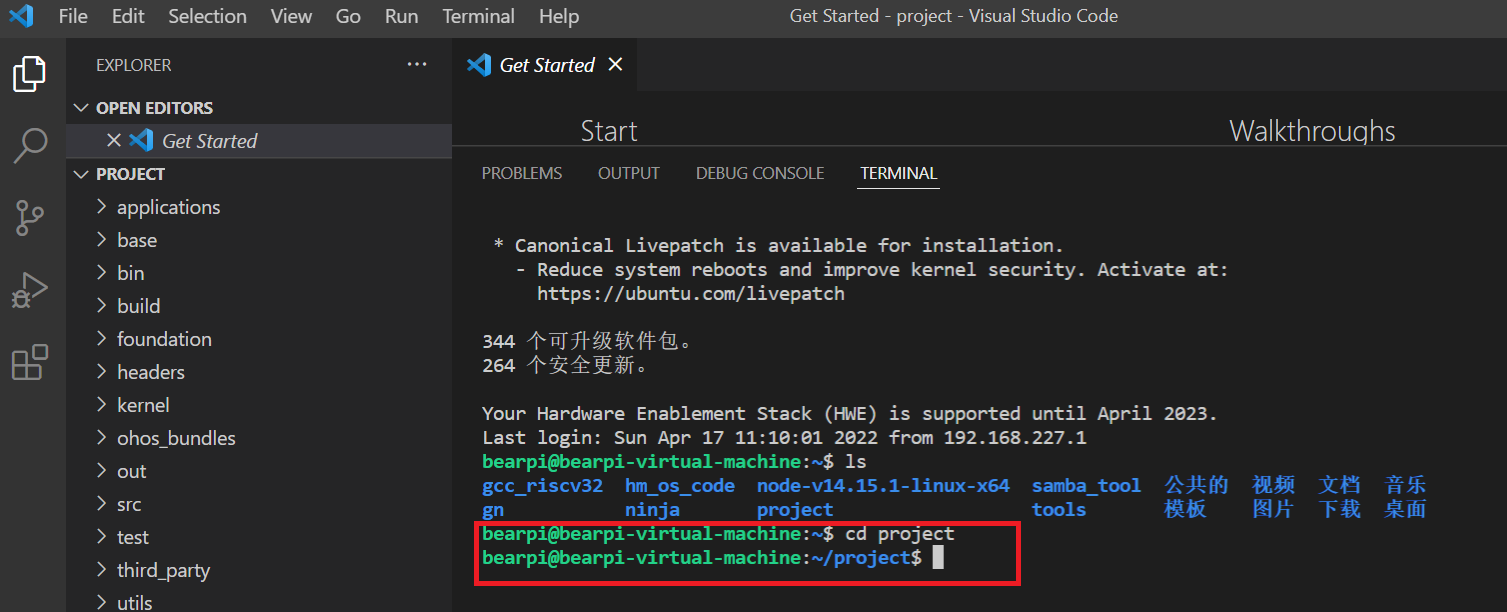This screenshot has height=612, width=1507.
Task: Click the Walkthroughs heading
Action: 1312,131
